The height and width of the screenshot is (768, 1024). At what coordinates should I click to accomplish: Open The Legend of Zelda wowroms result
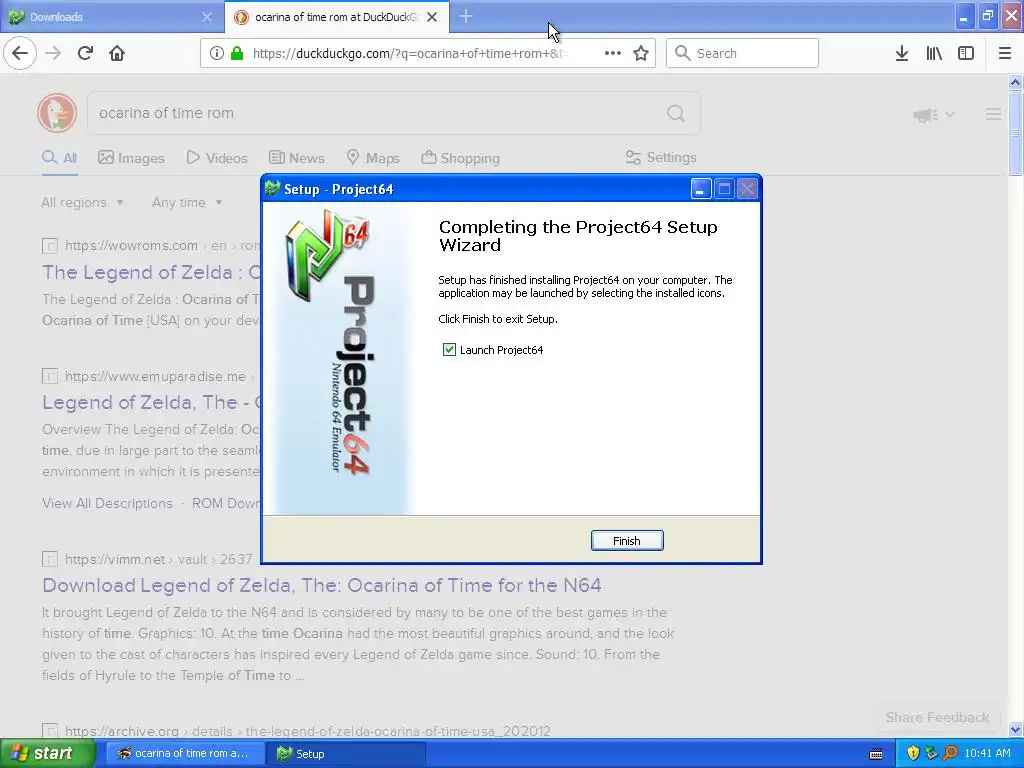151,272
